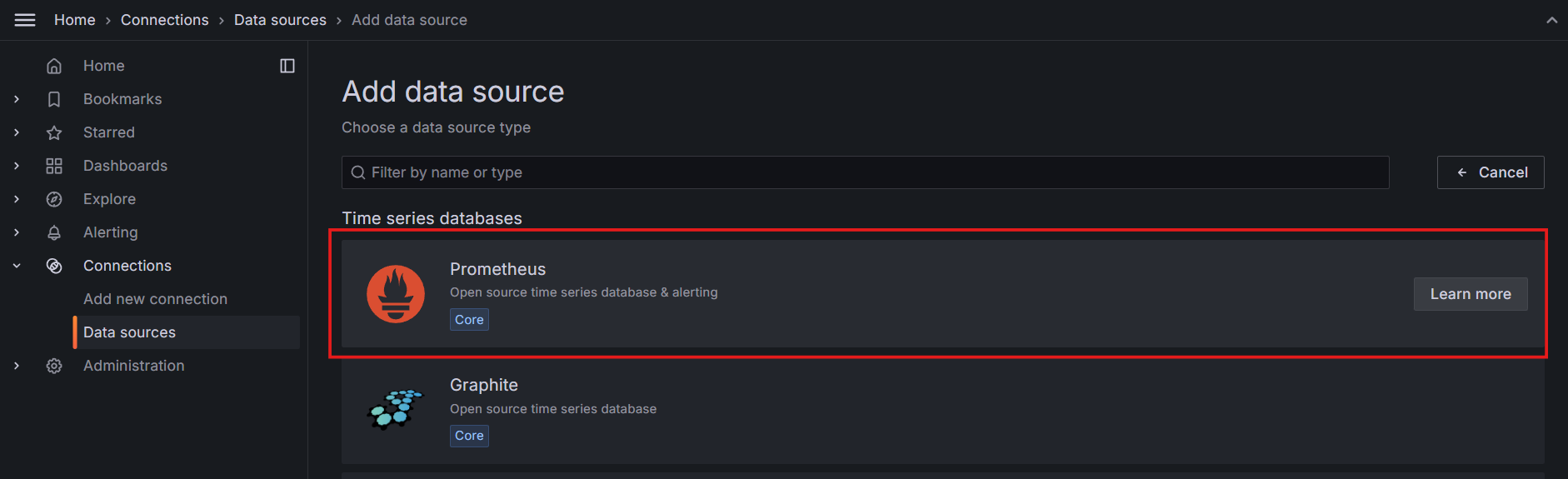The height and width of the screenshot is (479, 1568).
Task: Click the Starred star icon
Action: tap(54, 132)
